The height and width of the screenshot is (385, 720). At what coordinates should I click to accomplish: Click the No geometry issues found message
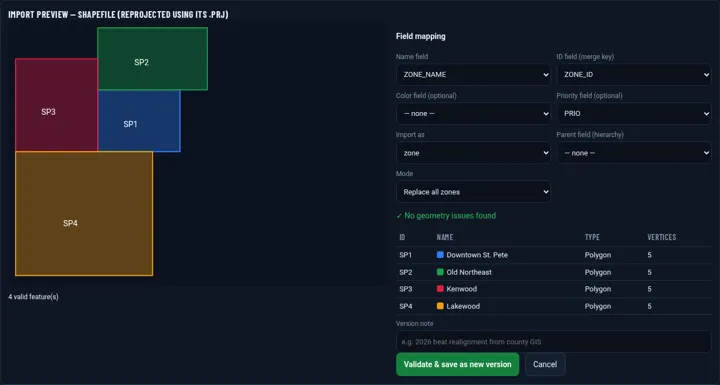click(446, 215)
